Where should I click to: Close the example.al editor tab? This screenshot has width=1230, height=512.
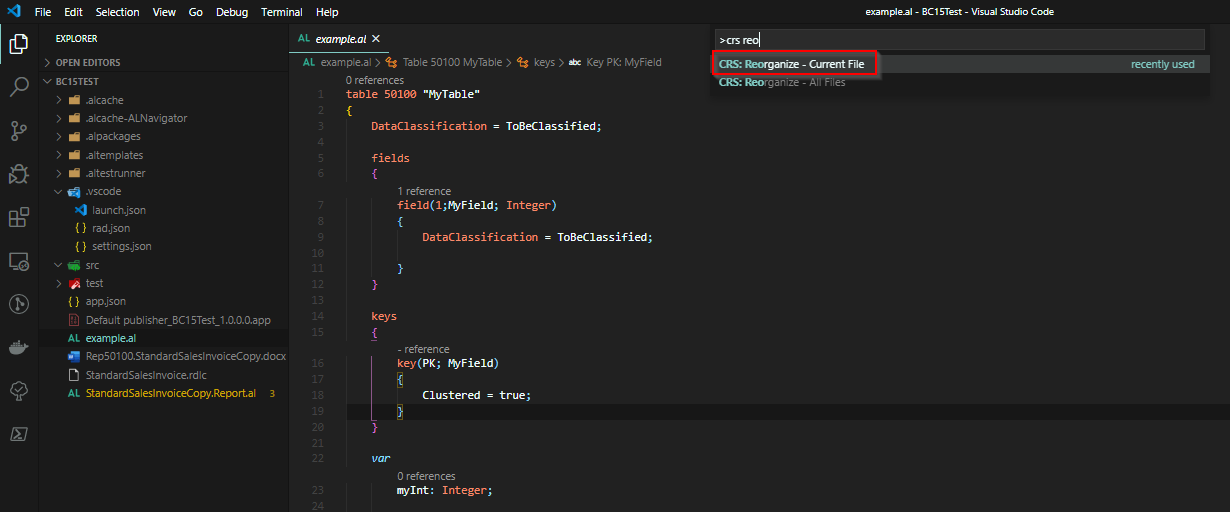point(376,39)
